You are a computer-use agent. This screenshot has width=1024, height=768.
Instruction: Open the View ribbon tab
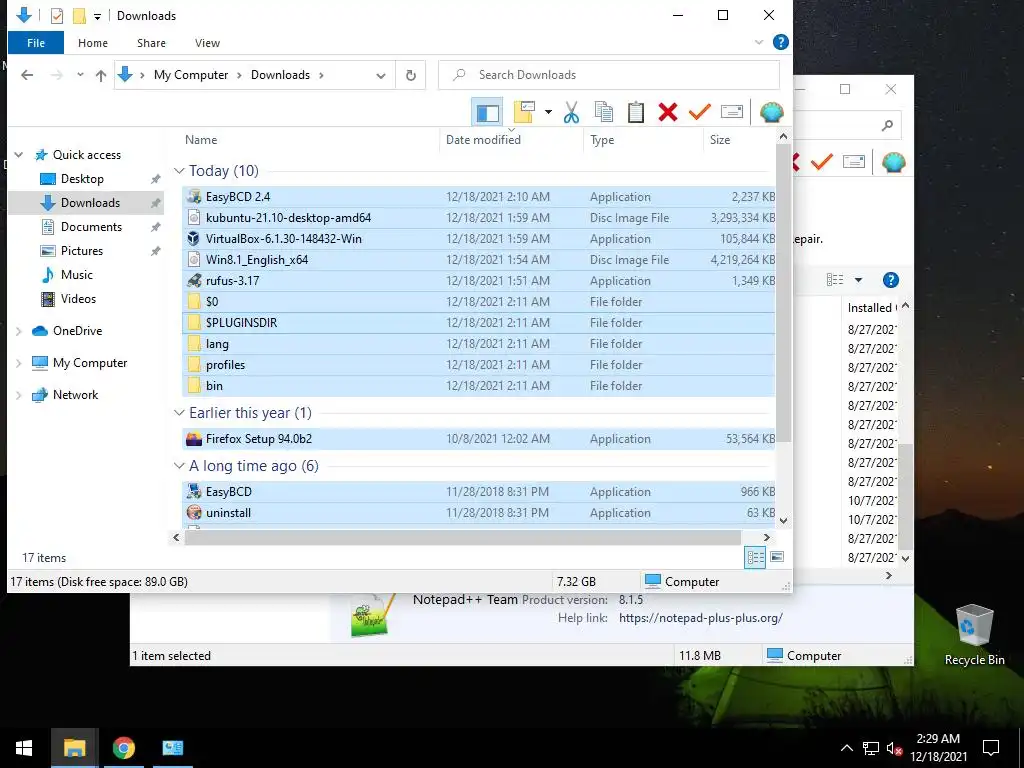207,43
